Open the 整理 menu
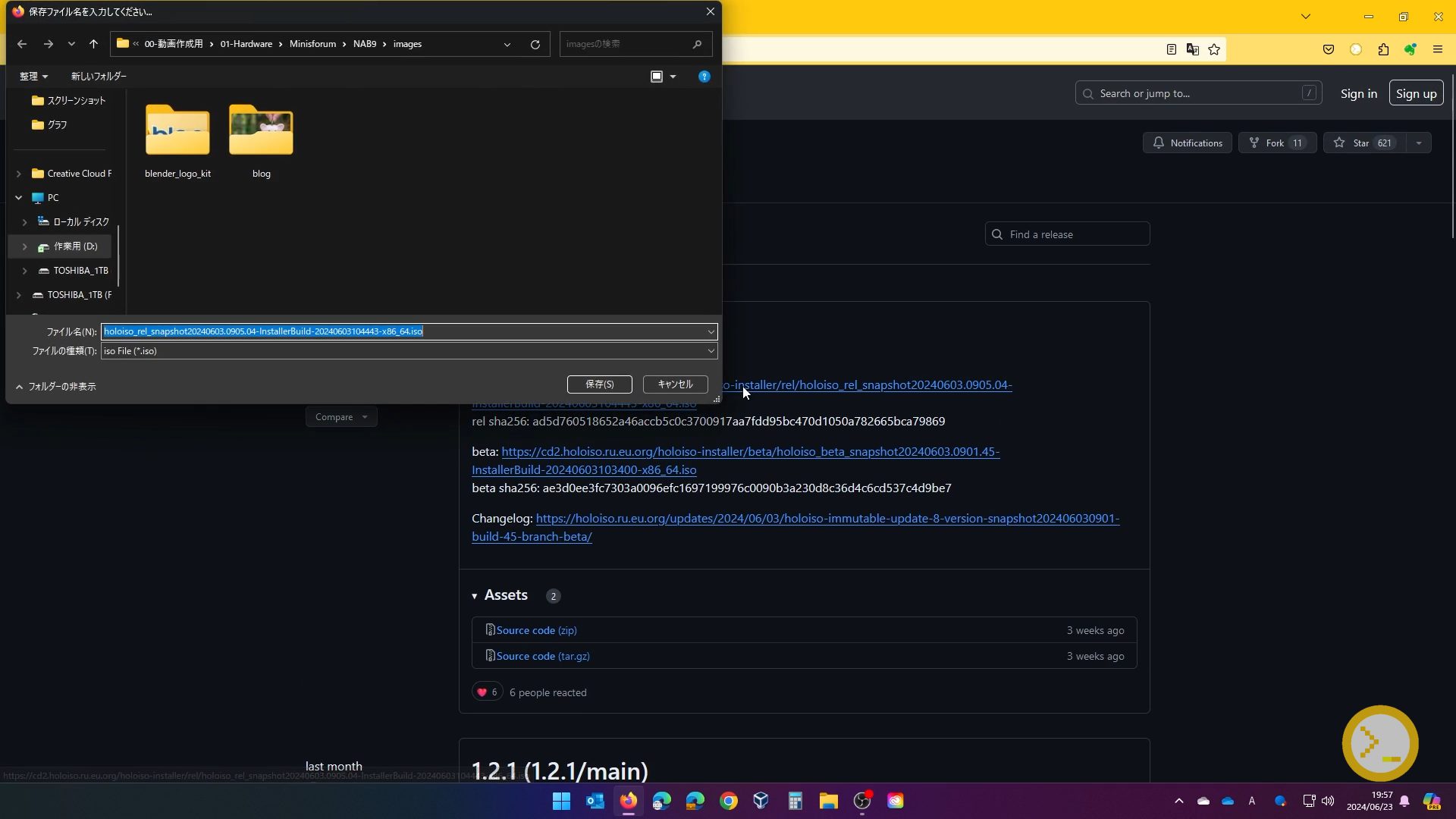This screenshot has width=1456, height=819. (33, 77)
